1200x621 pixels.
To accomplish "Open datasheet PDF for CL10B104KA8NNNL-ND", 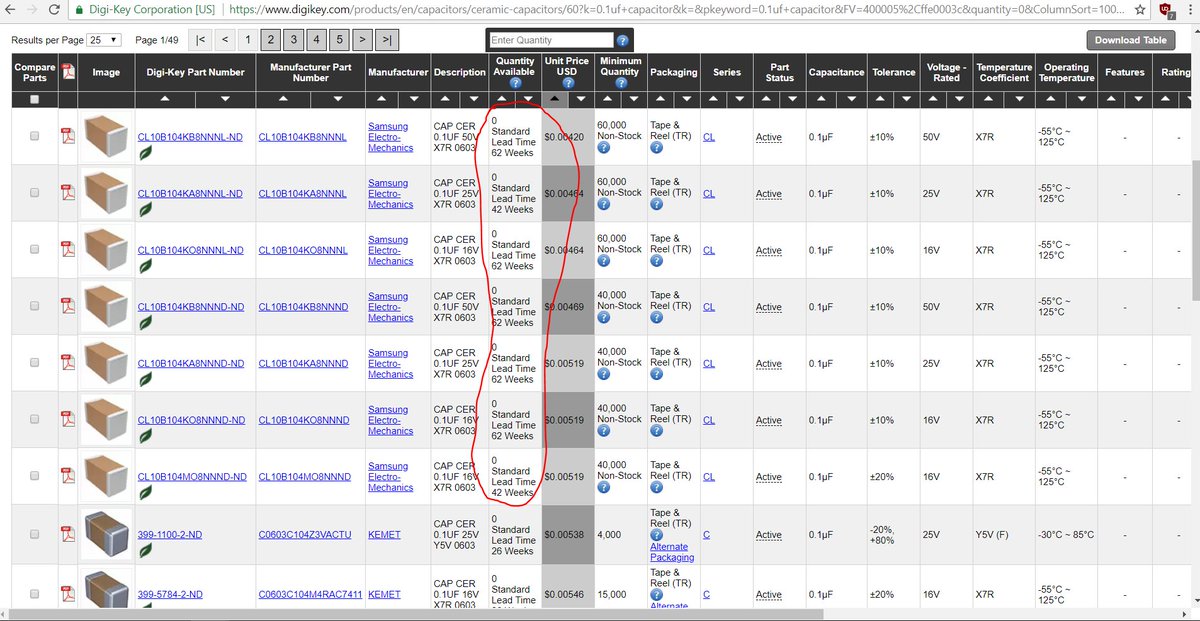I will pyautogui.click(x=68, y=193).
